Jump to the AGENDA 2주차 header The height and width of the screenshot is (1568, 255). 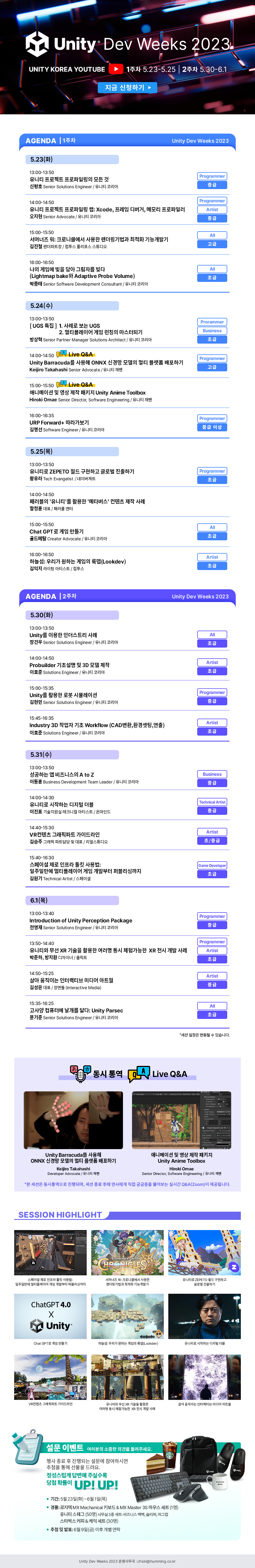pyautogui.click(x=51, y=597)
